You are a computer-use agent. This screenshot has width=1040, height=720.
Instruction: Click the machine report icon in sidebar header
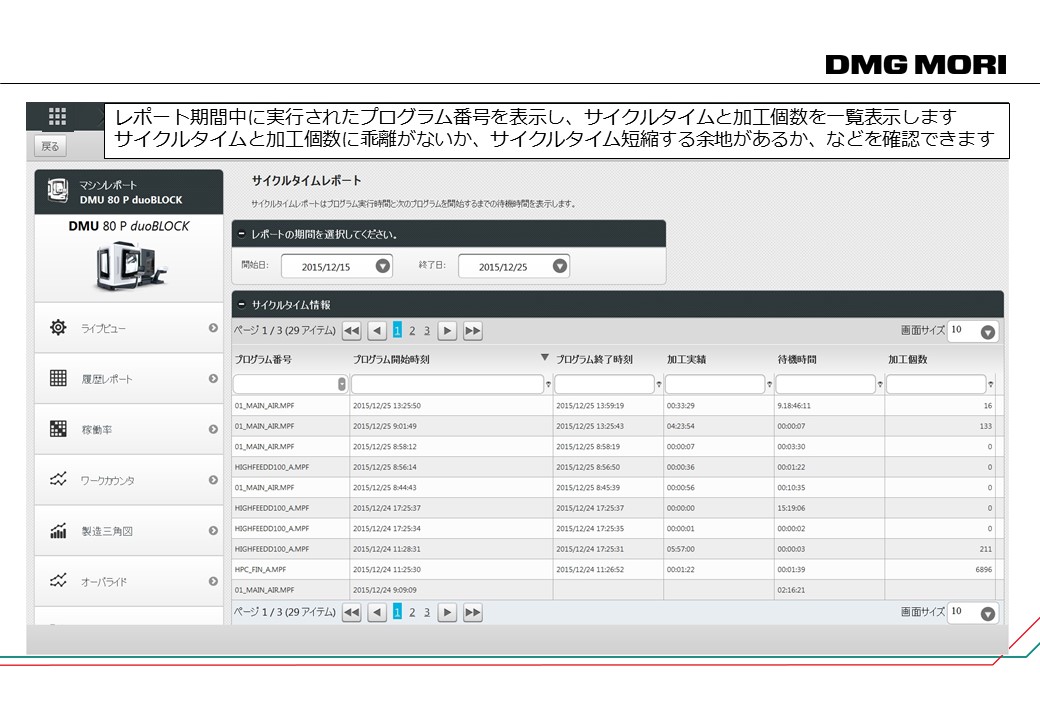58,191
